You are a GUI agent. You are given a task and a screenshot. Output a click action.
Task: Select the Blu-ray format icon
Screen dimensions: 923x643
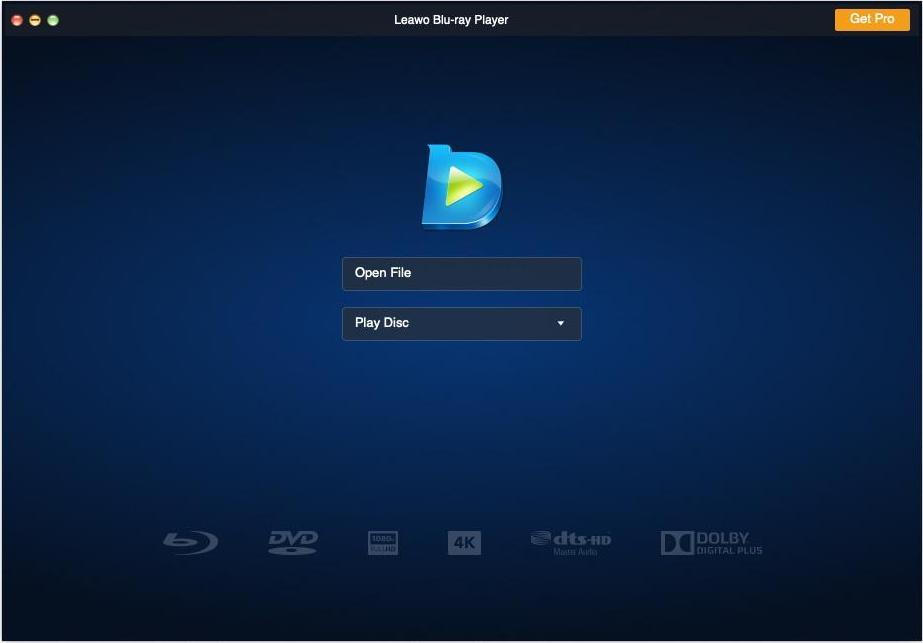190,542
